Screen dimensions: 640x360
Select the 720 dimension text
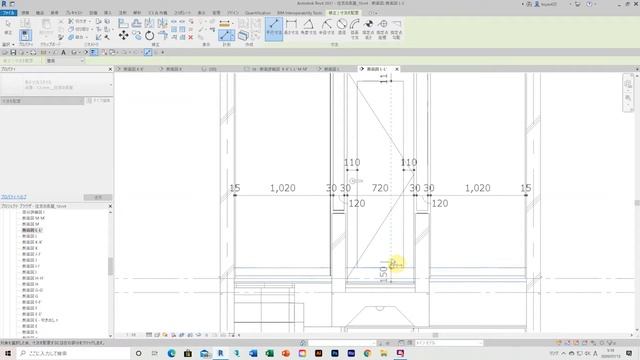point(380,188)
